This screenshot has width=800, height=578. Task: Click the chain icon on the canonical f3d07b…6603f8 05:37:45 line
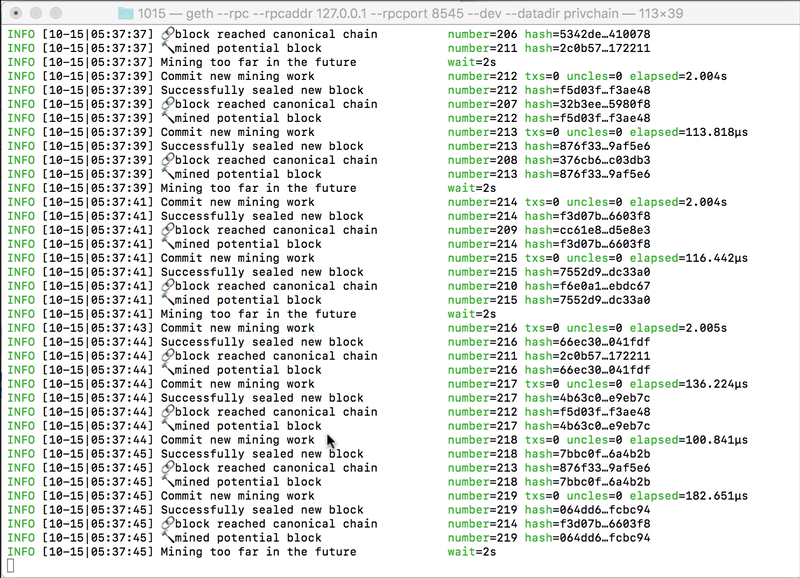(x=168, y=524)
